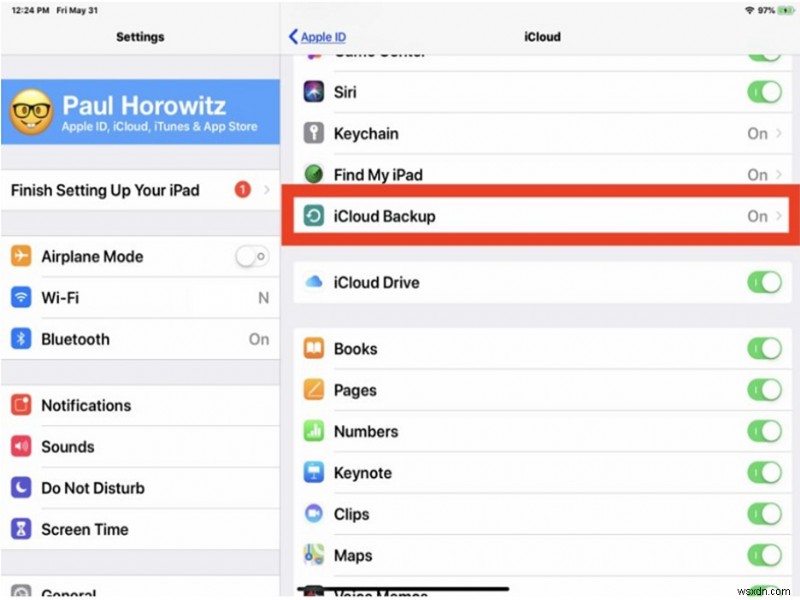
Task: Tap the Keynote podium icon
Action: tap(314, 472)
